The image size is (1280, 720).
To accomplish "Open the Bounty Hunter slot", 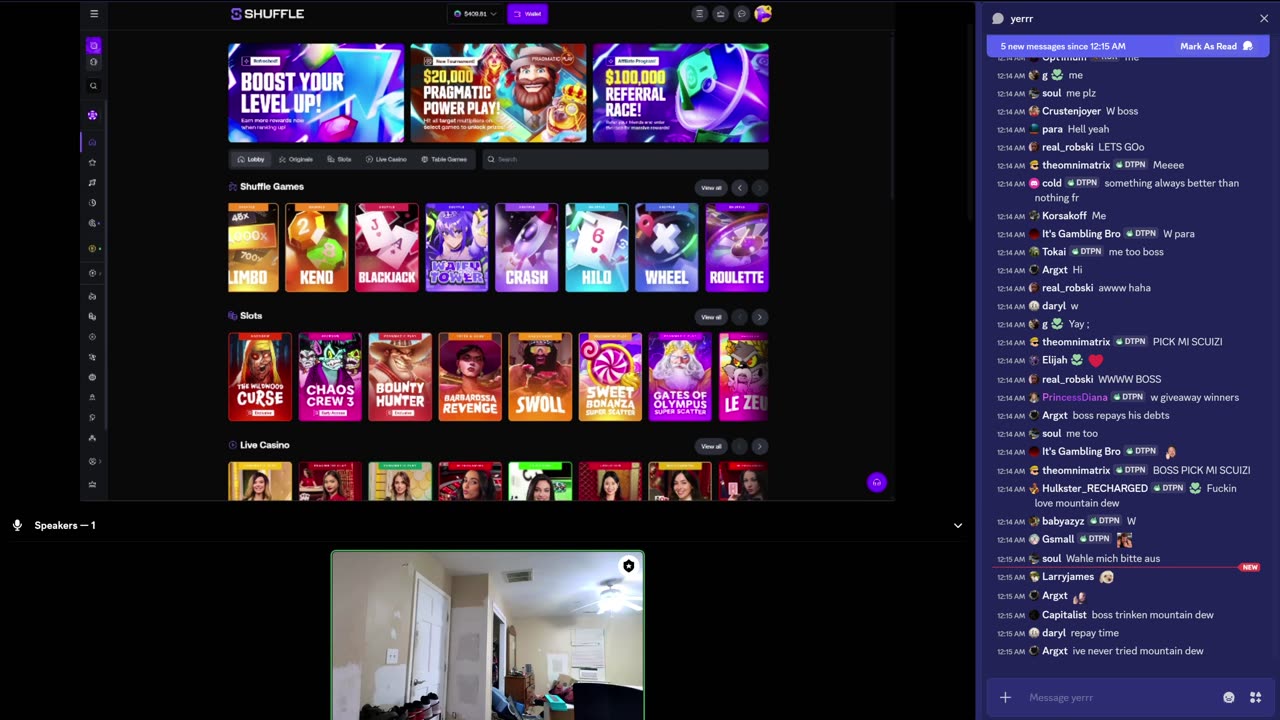I will click(400, 377).
